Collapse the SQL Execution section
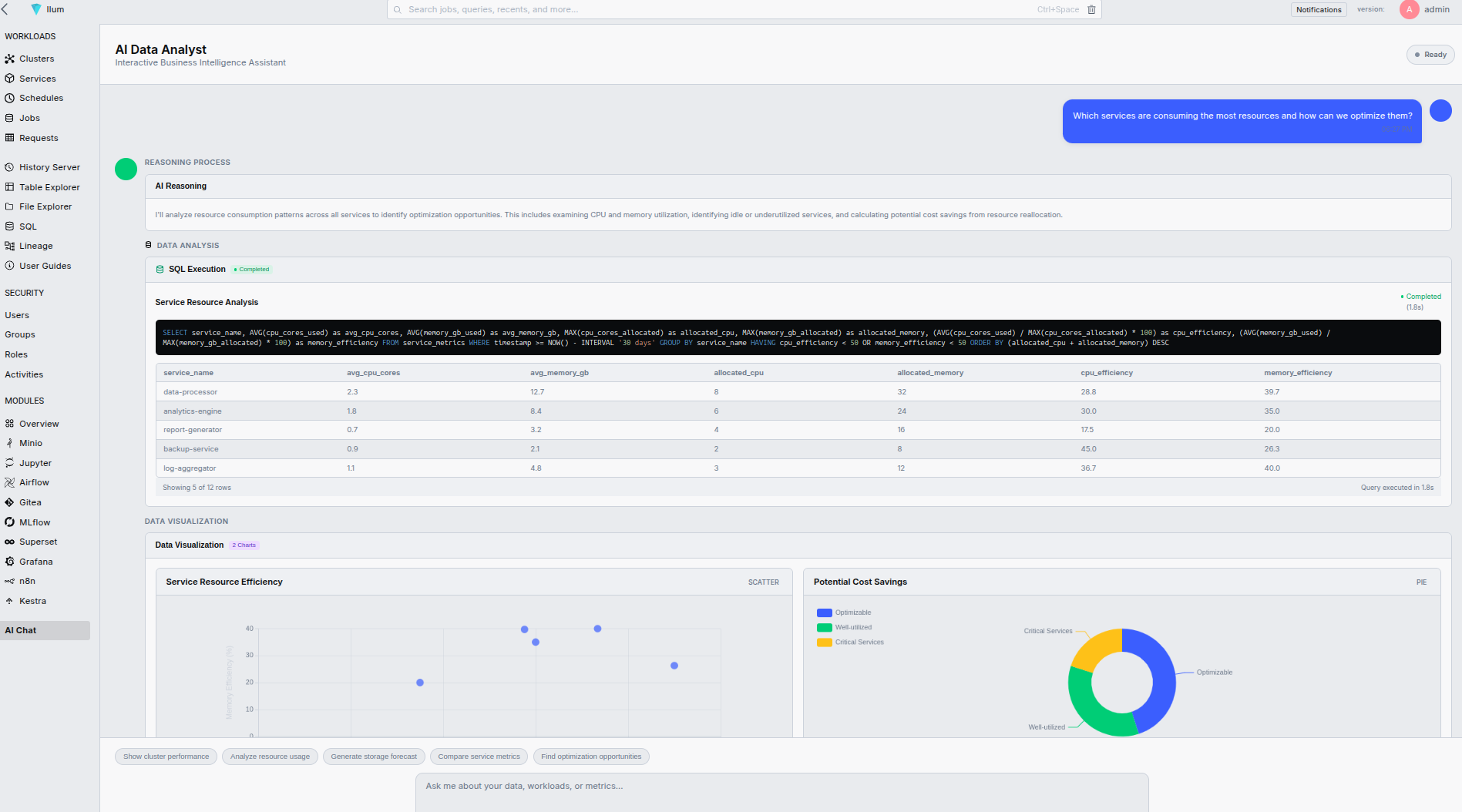 (x=197, y=269)
